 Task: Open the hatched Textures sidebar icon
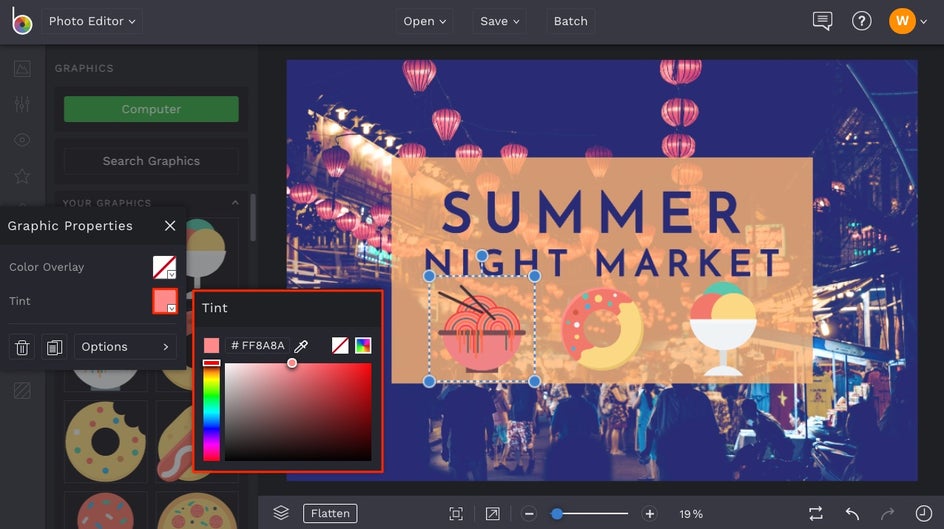22,391
